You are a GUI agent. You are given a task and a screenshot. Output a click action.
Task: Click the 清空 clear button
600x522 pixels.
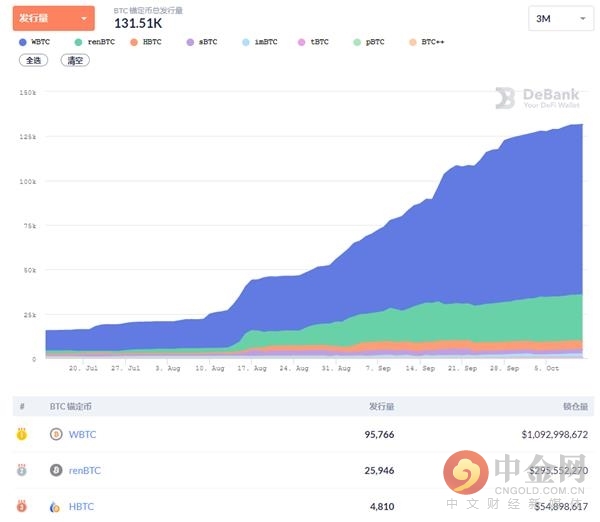coord(75,60)
